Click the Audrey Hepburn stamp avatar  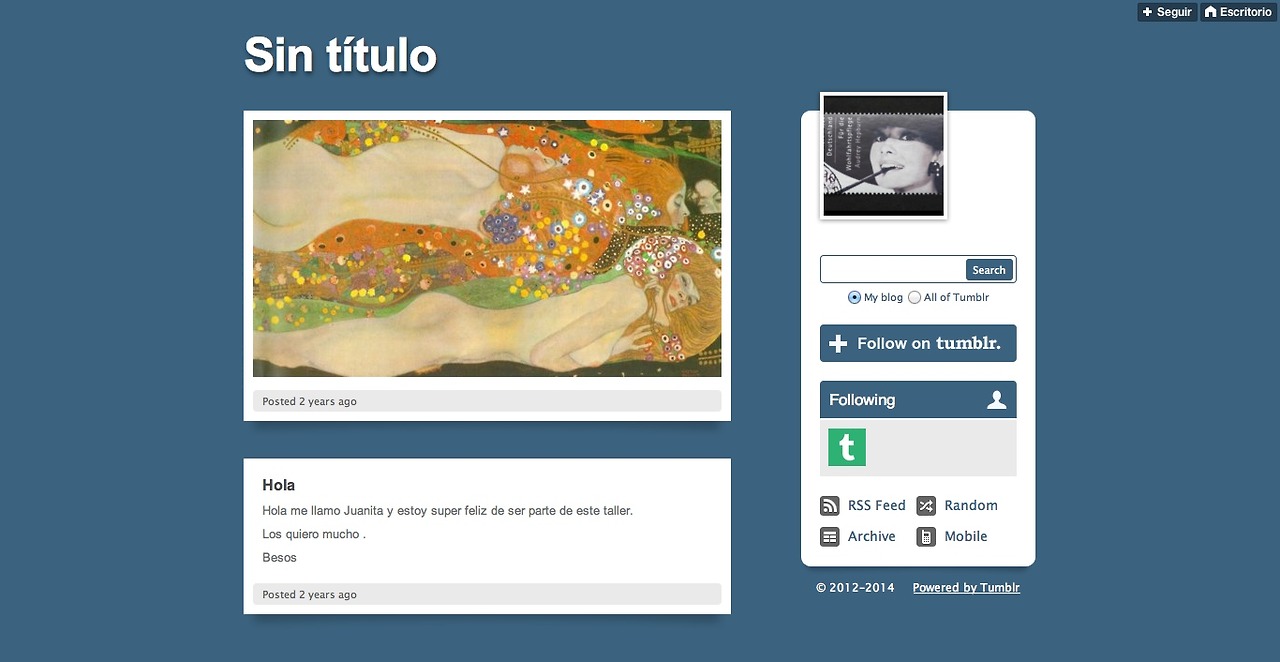[883, 156]
